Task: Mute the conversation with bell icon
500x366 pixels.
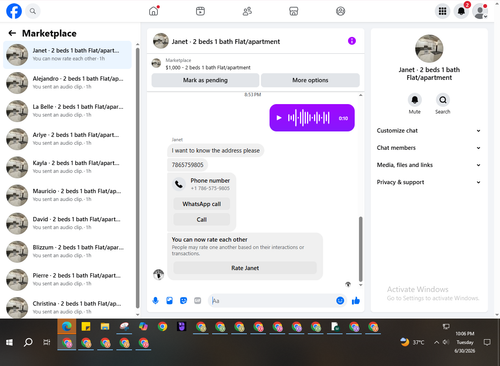Action: click(x=415, y=100)
